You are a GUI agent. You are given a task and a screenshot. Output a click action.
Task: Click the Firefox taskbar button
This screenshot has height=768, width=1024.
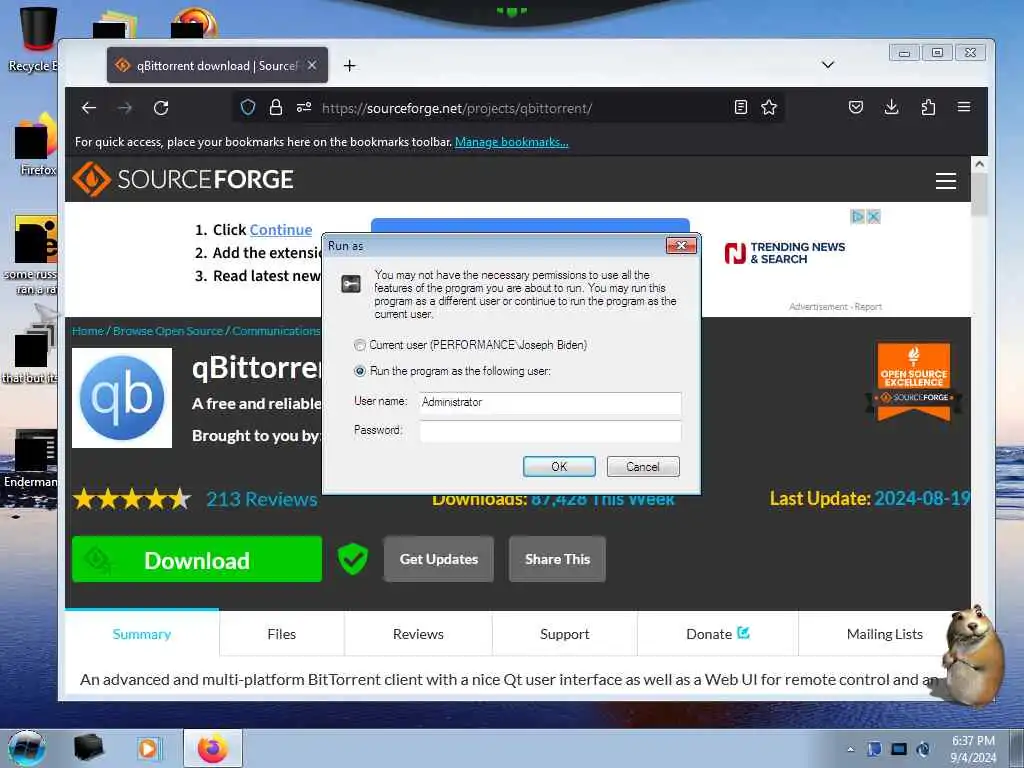point(213,748)
